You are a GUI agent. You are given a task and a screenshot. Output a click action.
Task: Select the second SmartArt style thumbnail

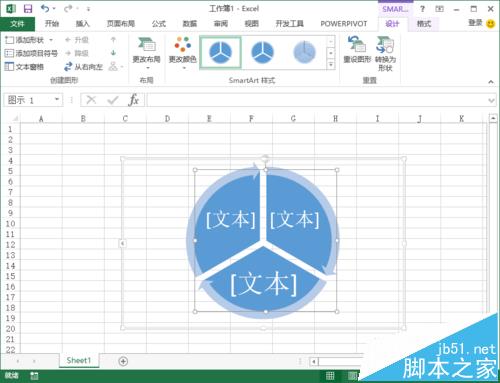pyautogui.click(x=262, y=53)
